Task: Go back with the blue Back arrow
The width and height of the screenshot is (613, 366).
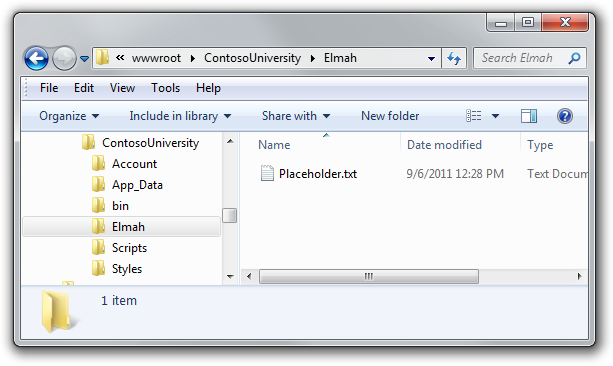Action: pyautogui.click(x=36, y=59)
